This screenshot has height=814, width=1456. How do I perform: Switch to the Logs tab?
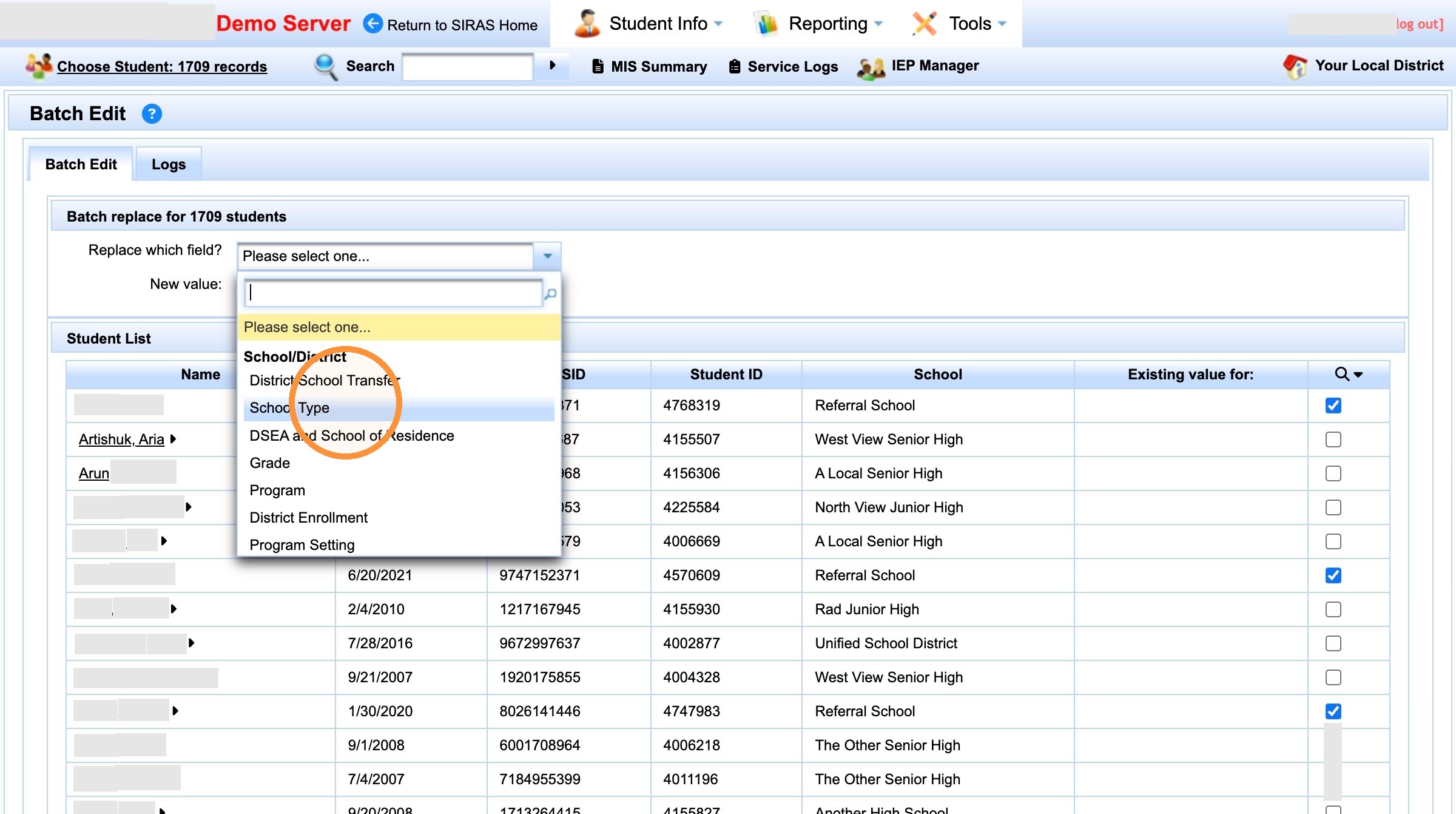point(169,164)
